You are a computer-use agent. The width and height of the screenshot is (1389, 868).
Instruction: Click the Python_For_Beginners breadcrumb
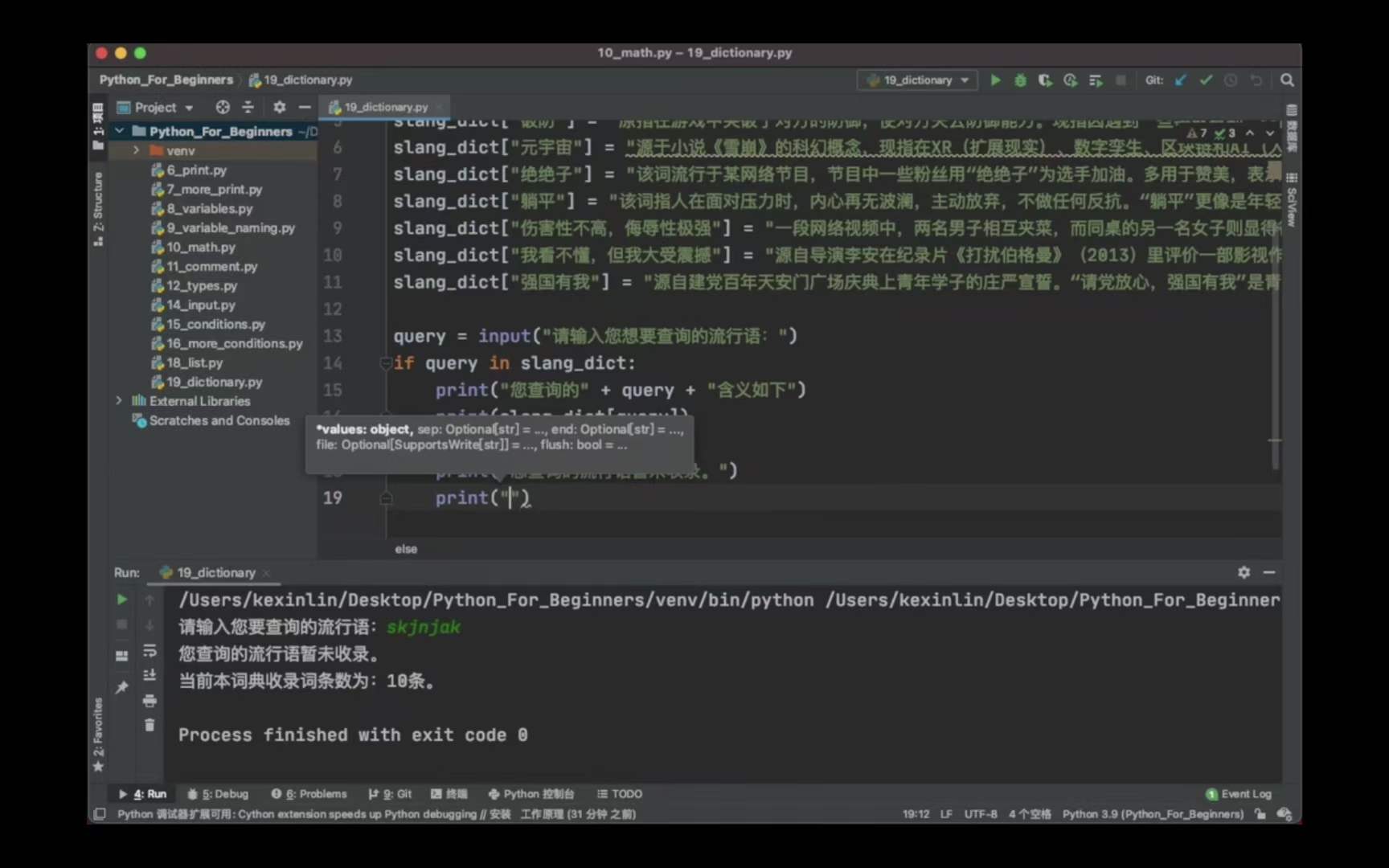coord(166,80)
